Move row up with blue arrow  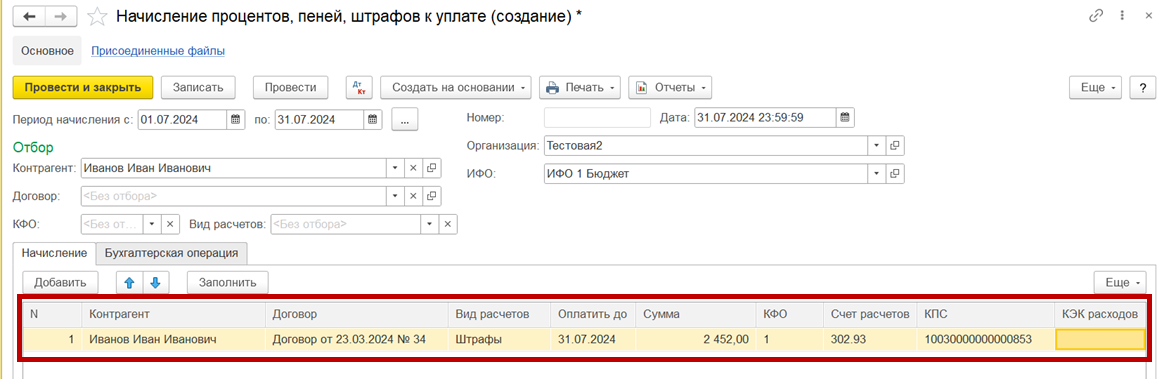click(128, 282)
